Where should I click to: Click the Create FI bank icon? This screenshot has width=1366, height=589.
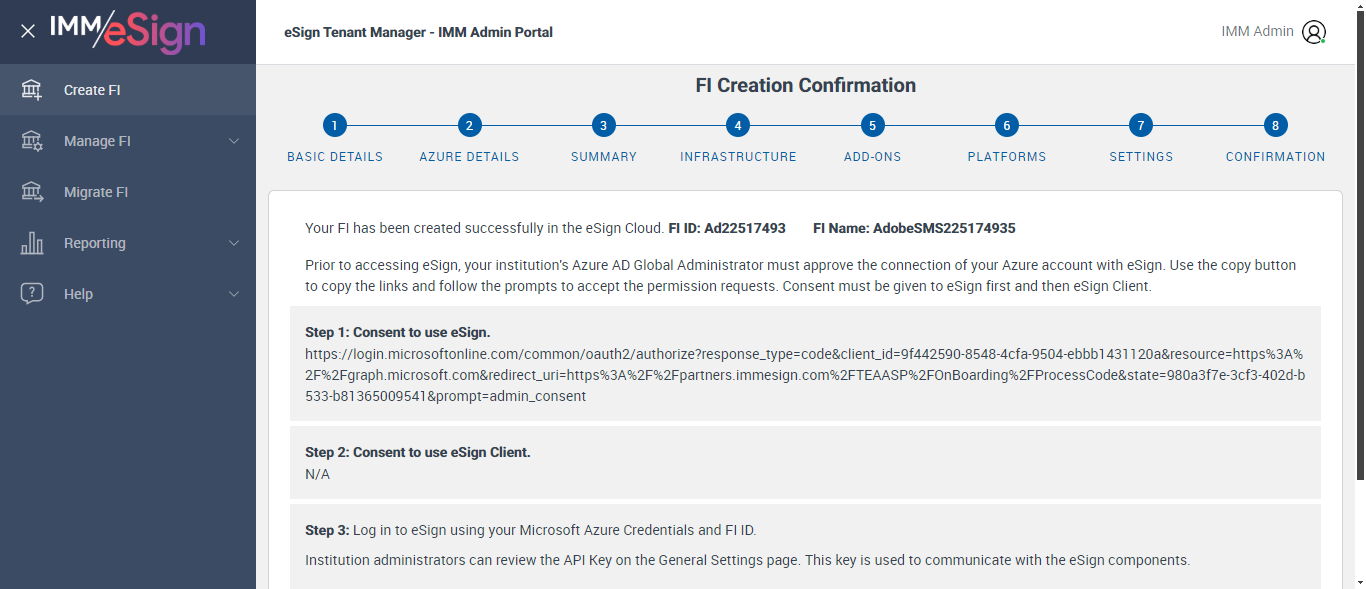point(32,90)
